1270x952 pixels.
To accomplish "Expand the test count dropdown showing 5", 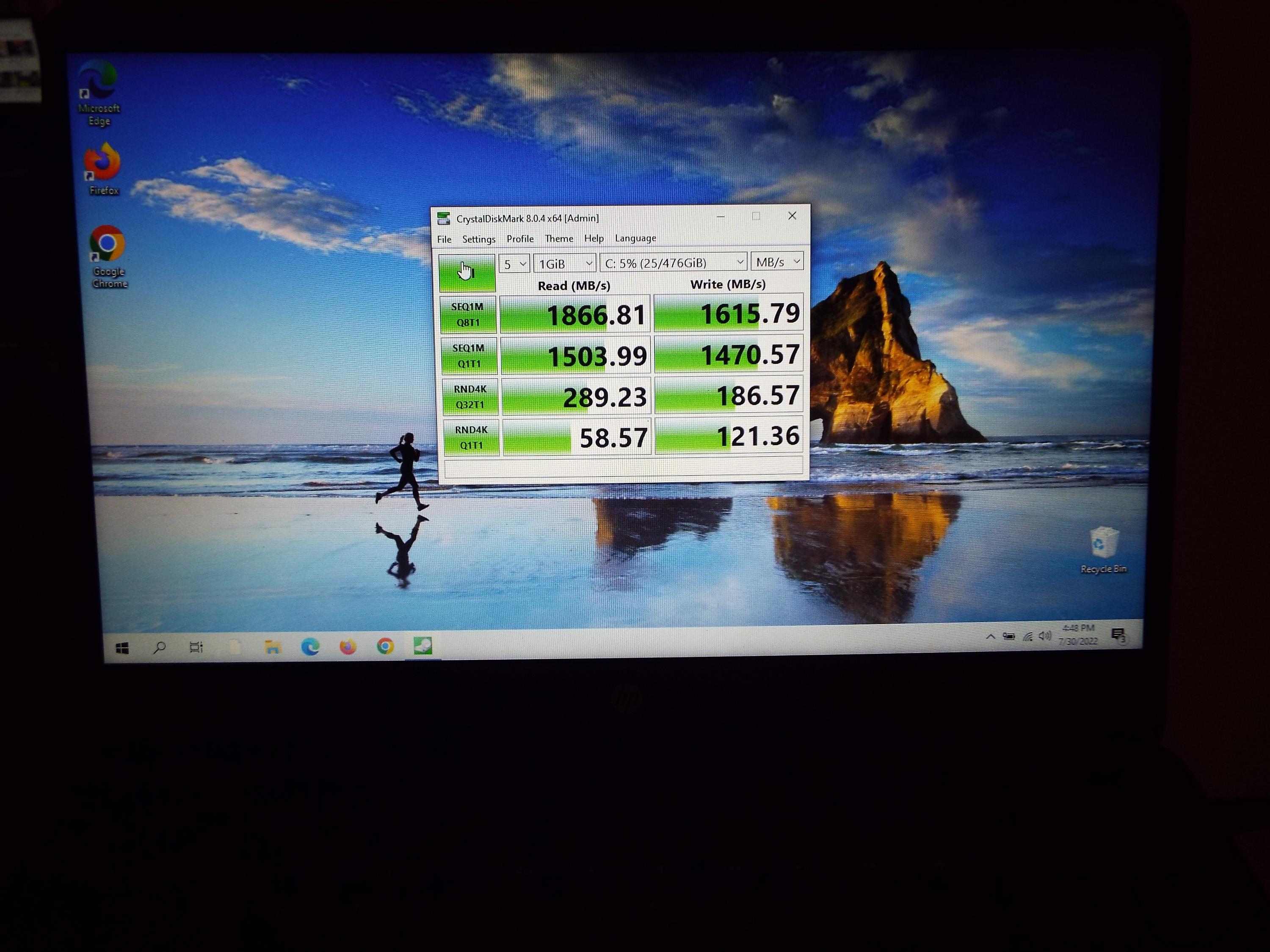I will point(514,264).
